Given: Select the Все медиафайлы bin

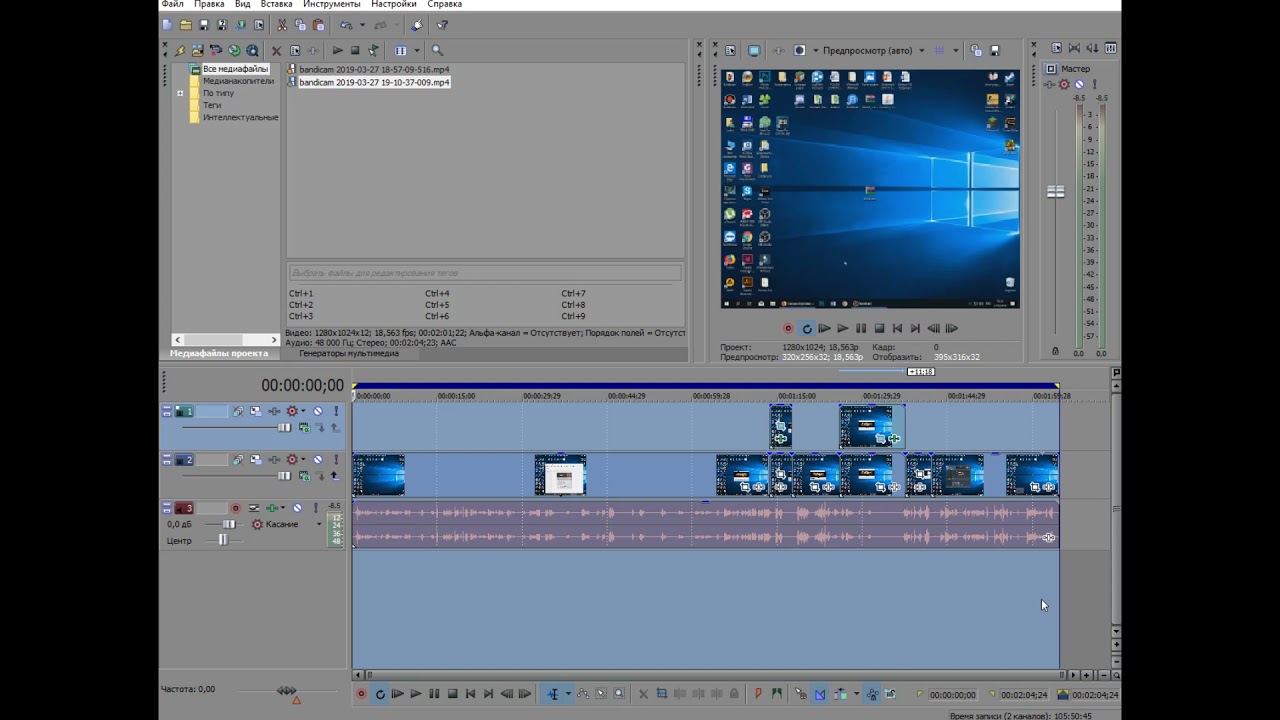Looking at the screenshot, I should (235, 69).
